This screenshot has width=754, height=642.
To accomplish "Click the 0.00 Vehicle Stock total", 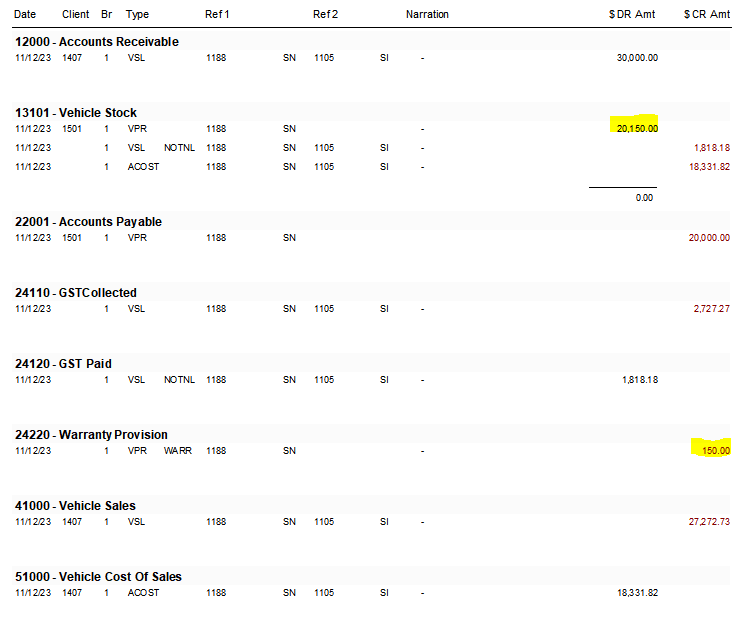I will point(644,198).
